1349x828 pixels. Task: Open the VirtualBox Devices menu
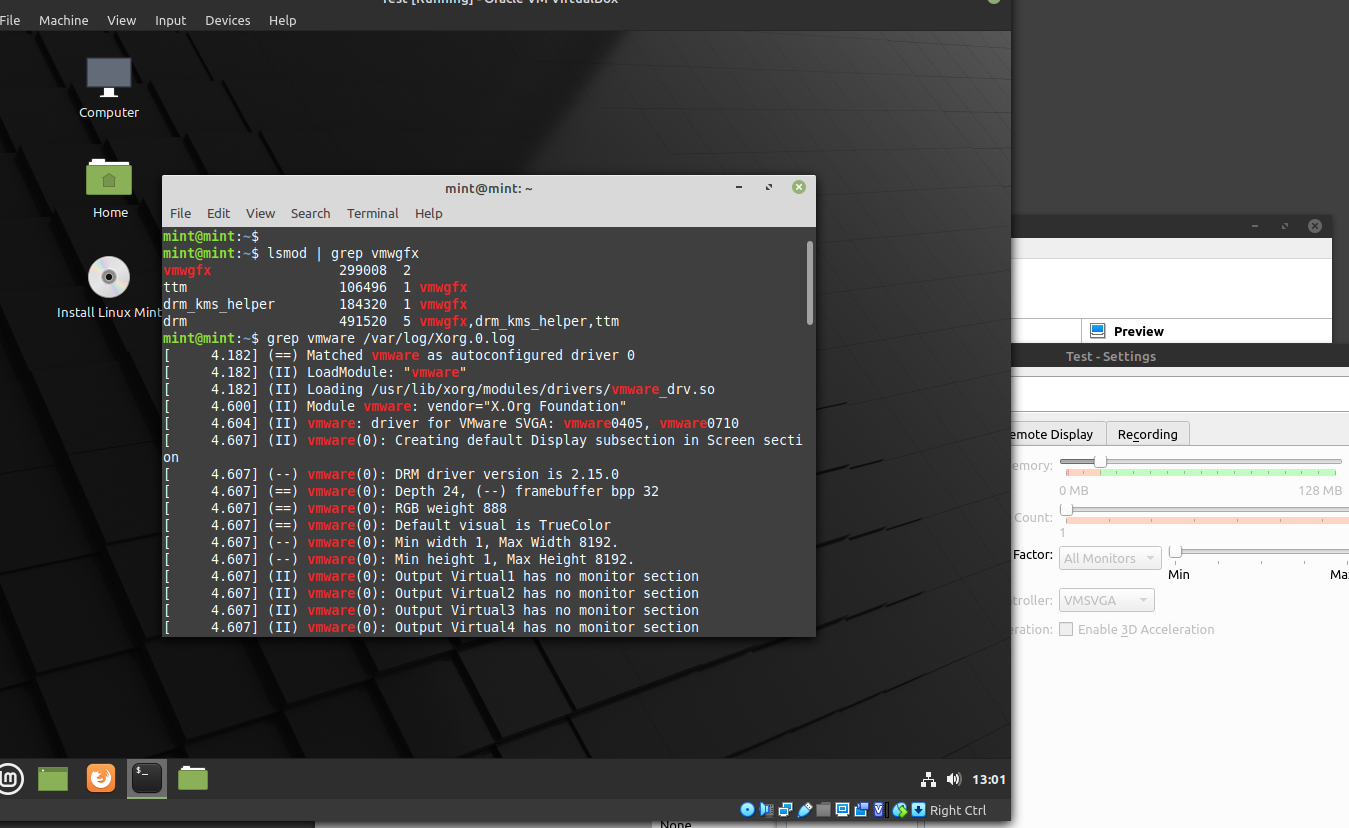point(228,20)
